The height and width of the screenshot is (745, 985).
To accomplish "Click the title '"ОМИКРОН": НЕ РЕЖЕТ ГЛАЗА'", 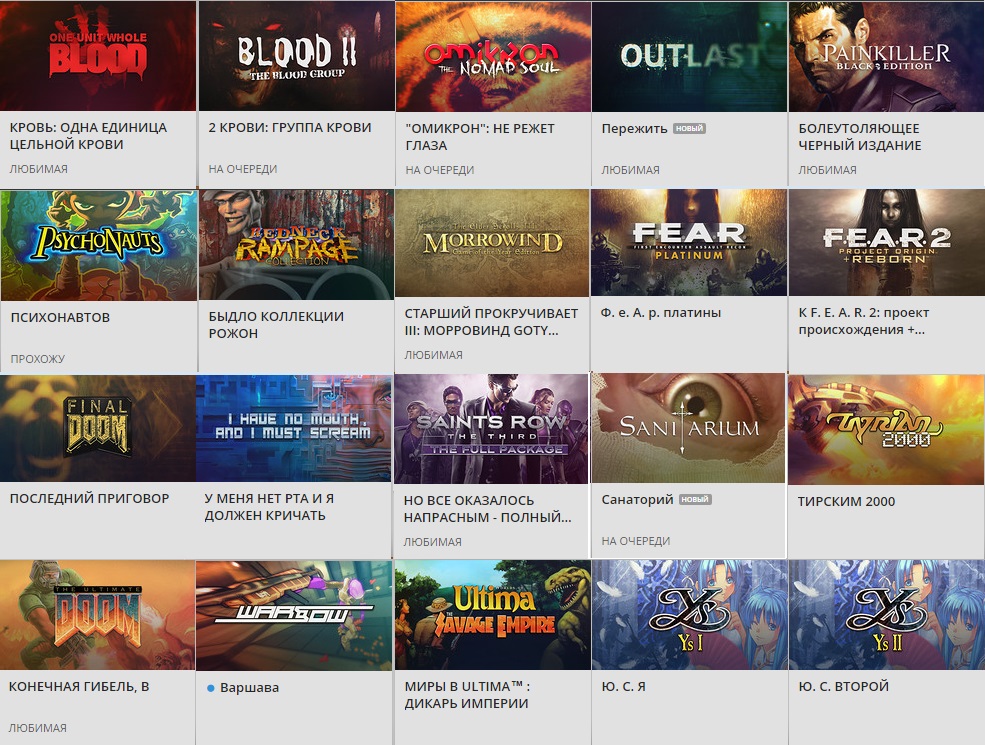I will (x=481, y=137).
